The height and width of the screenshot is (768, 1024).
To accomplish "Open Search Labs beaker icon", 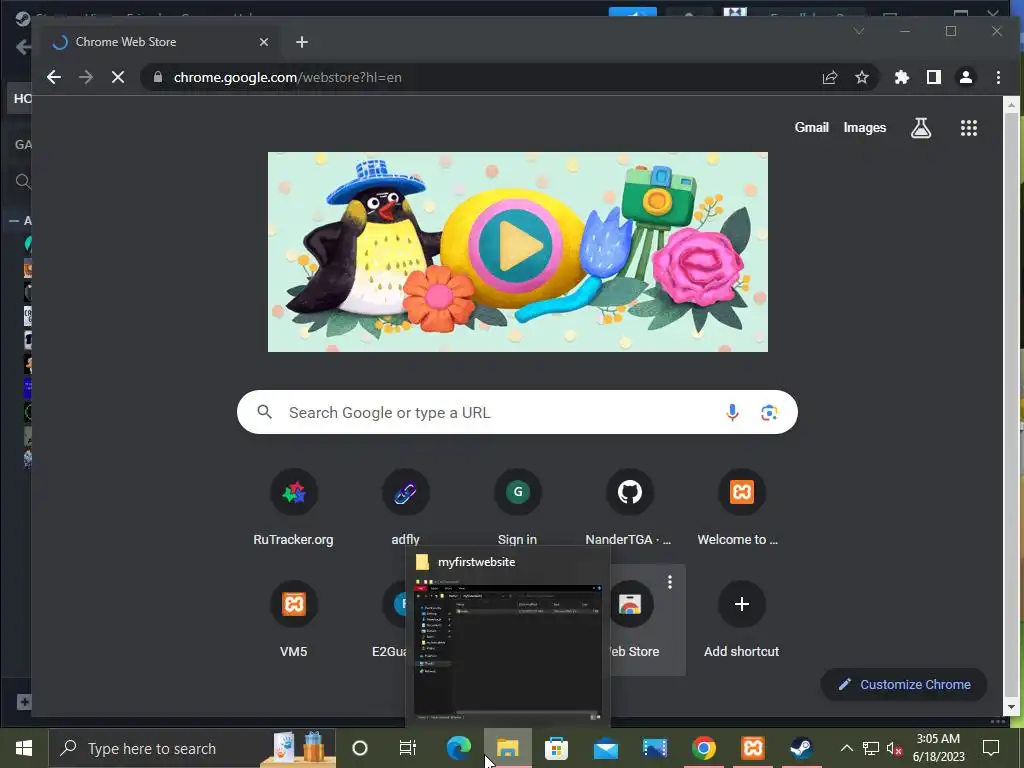I will [x=921, y=128].
